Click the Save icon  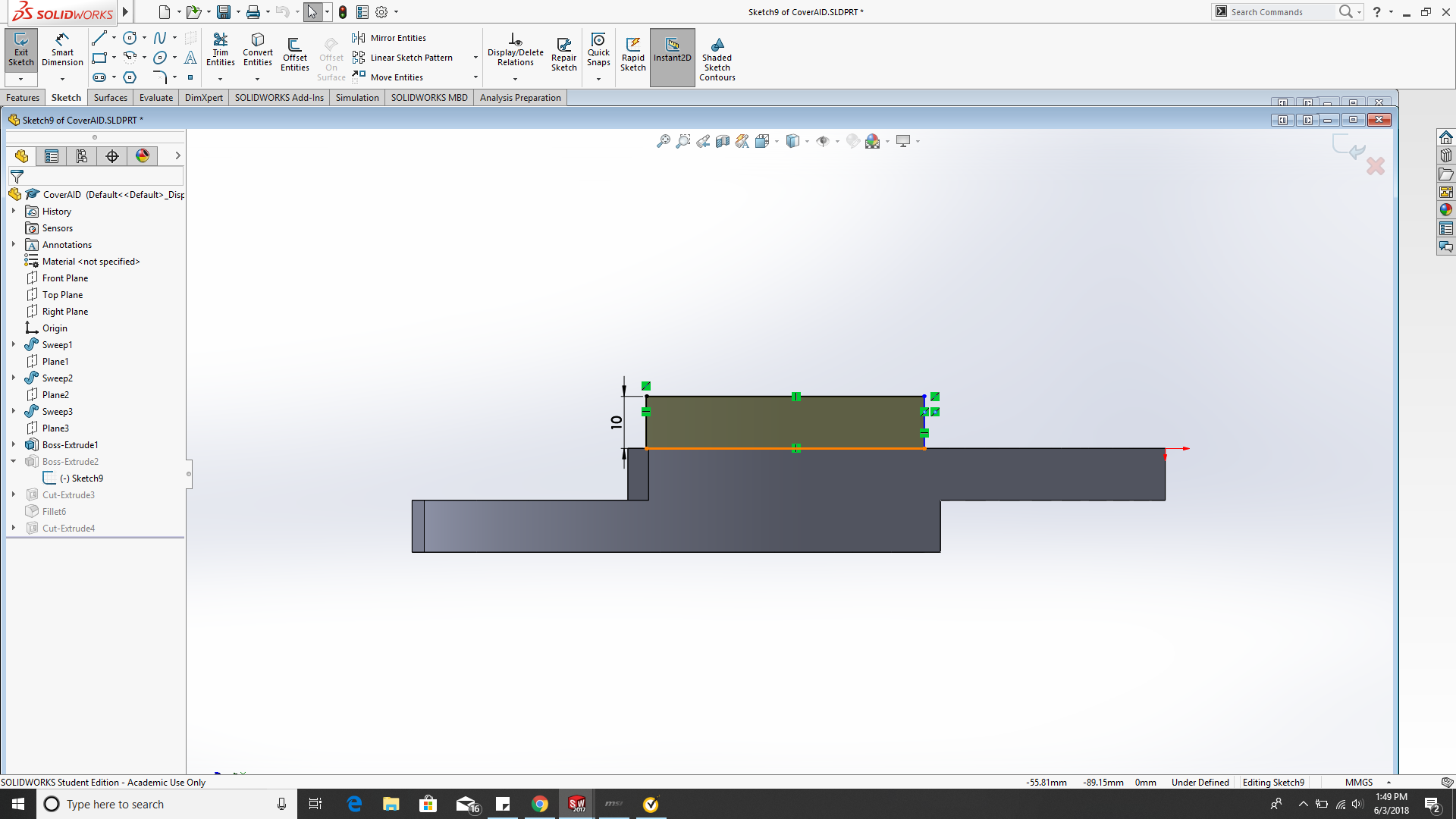[x=224, y=12]
